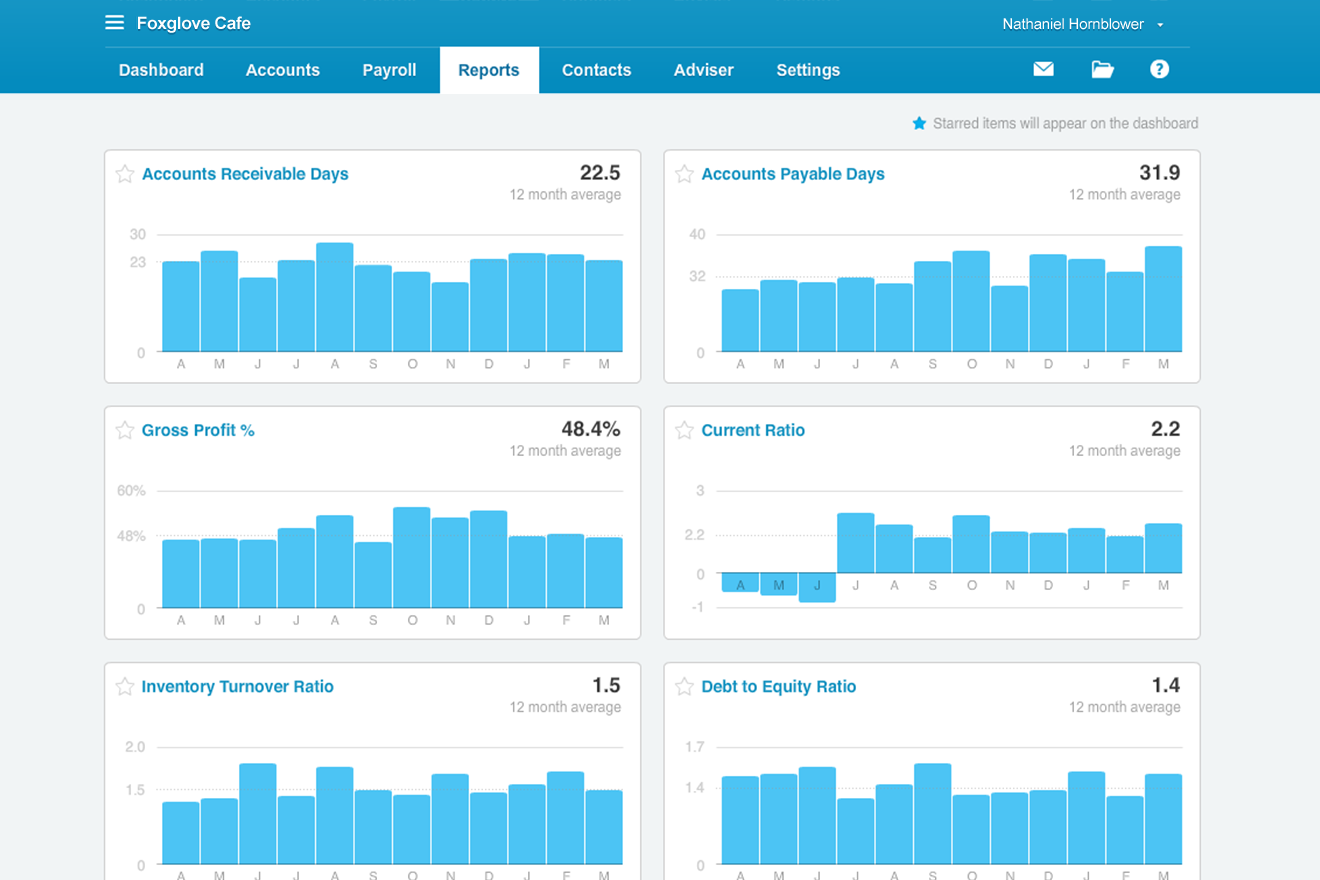The width and height of the screenshot is (1320, 880).
Task: Open the Nathaniel Hornblower account dropdown
Action: (x=1074, y=23)
